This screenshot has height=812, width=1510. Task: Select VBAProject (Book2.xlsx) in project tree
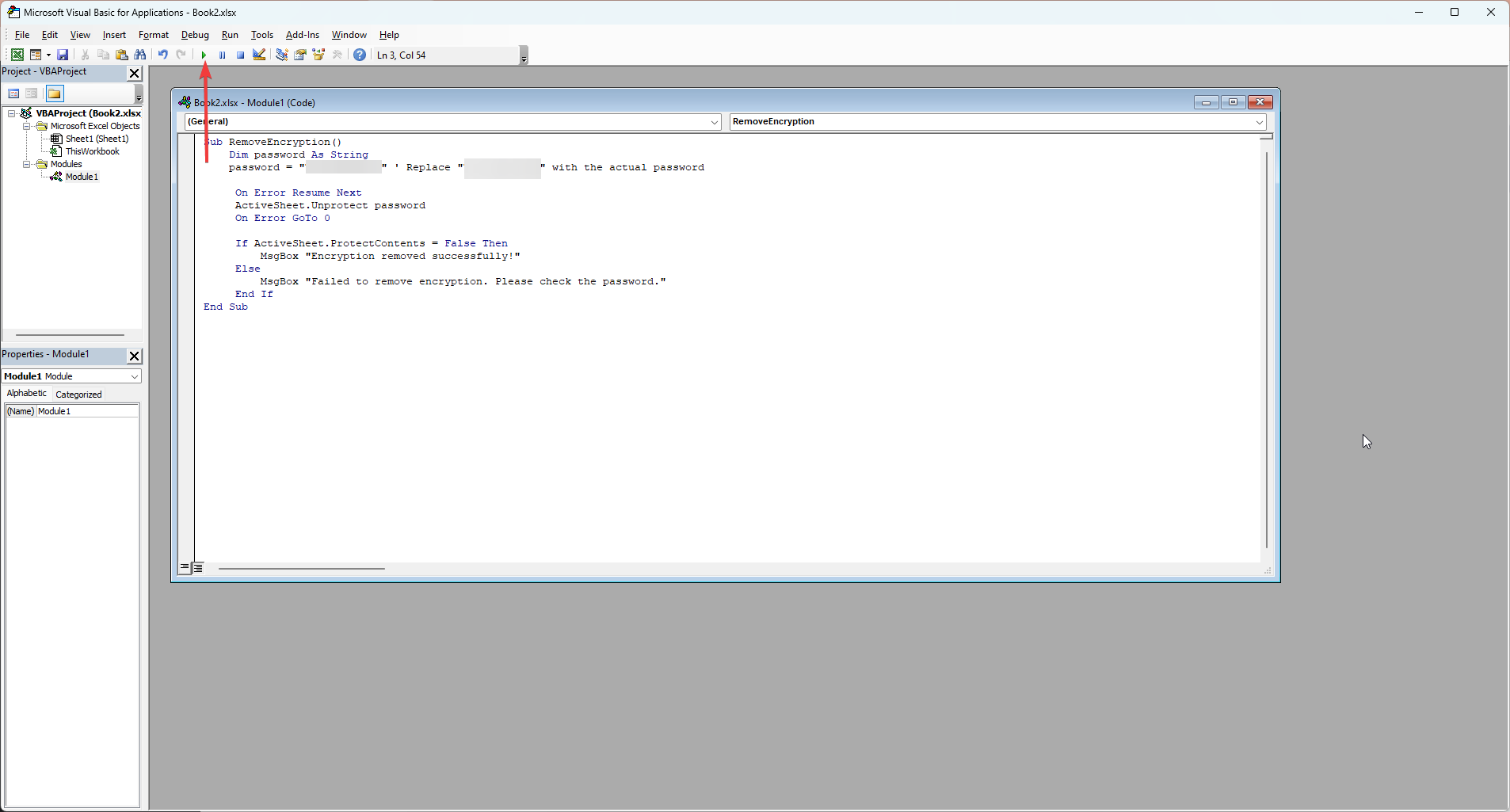[x=88, y=113]
